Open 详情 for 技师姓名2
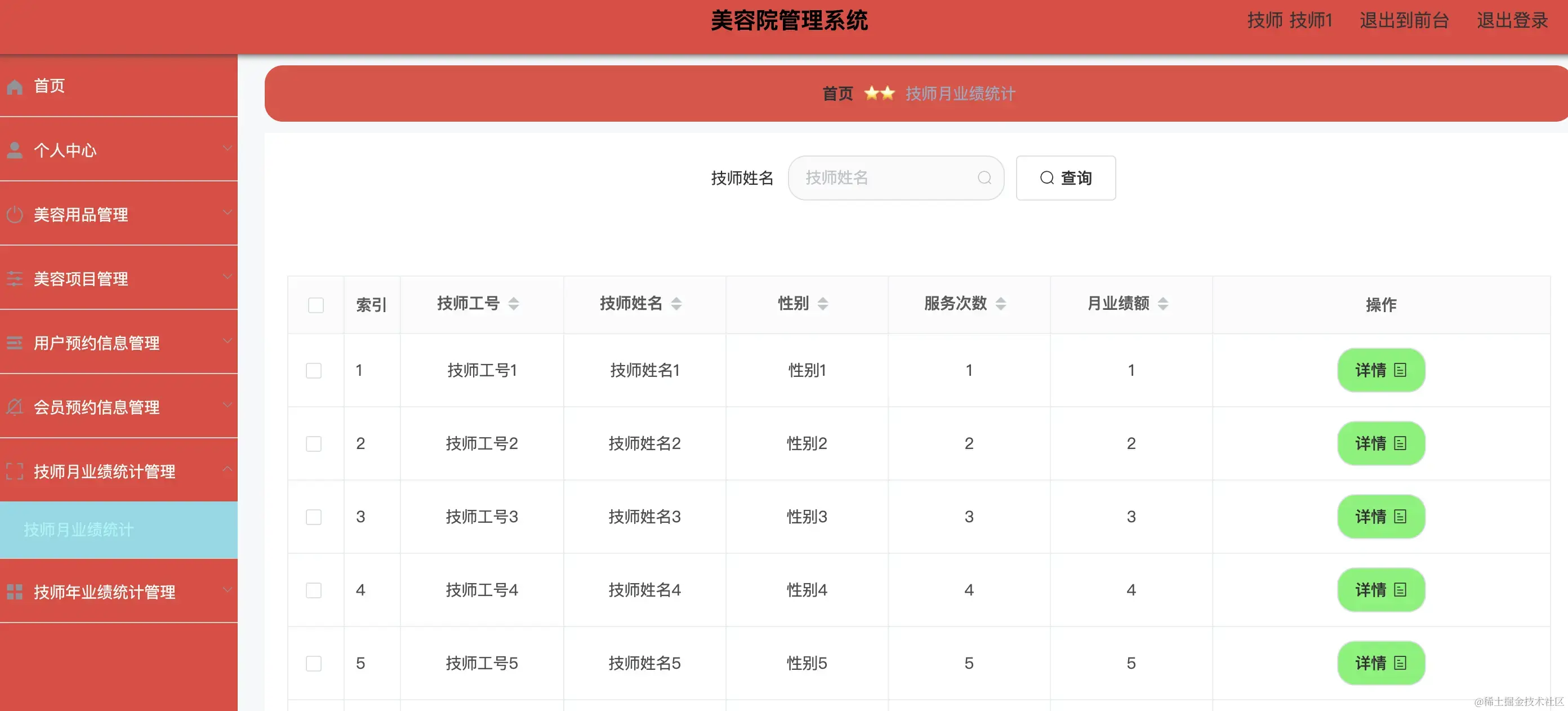The height and width of the screenshot is (711, 1568). point(1380,443)
